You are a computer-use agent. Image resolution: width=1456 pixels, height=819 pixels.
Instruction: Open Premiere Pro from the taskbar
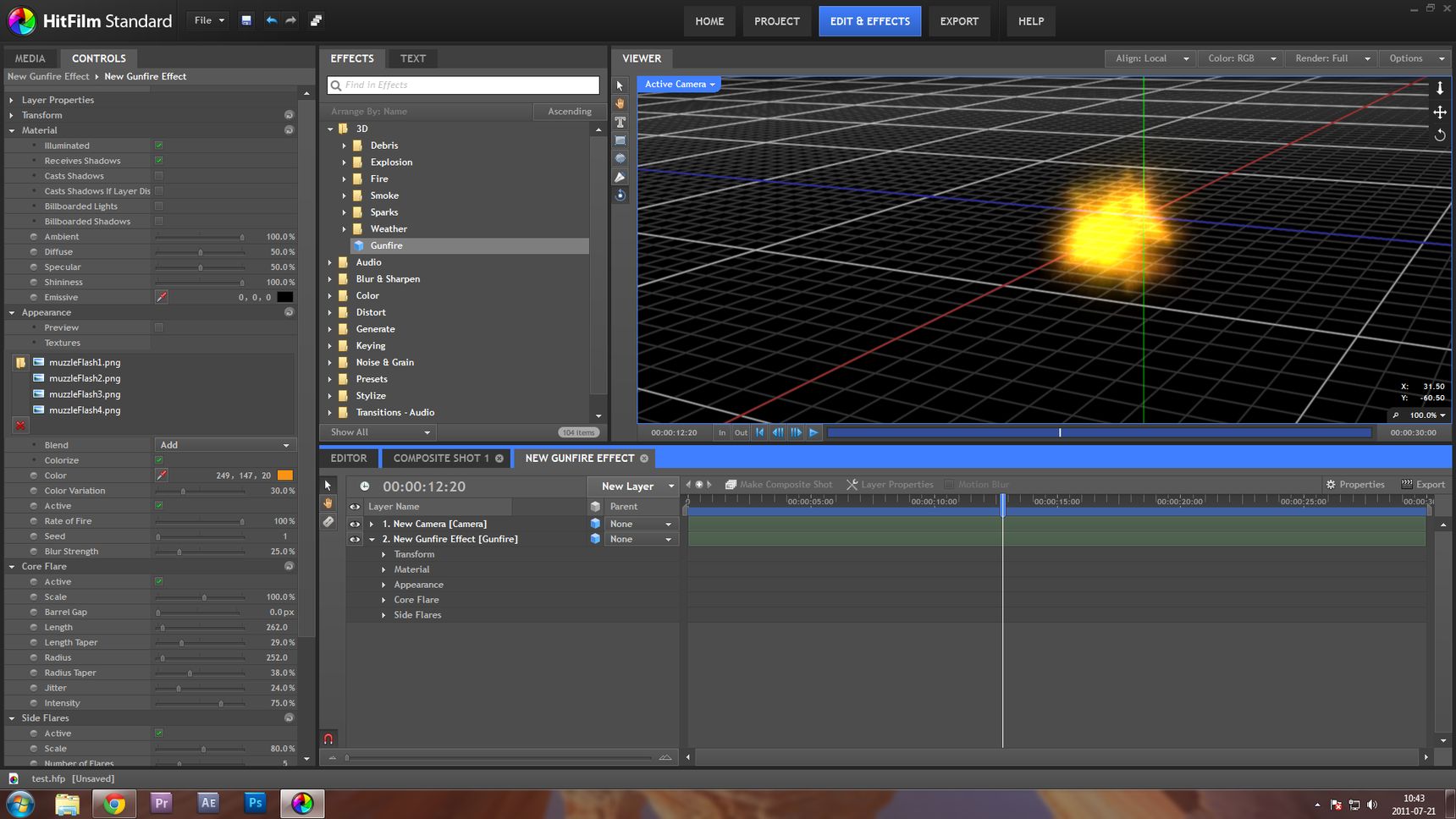click(161, 803)
